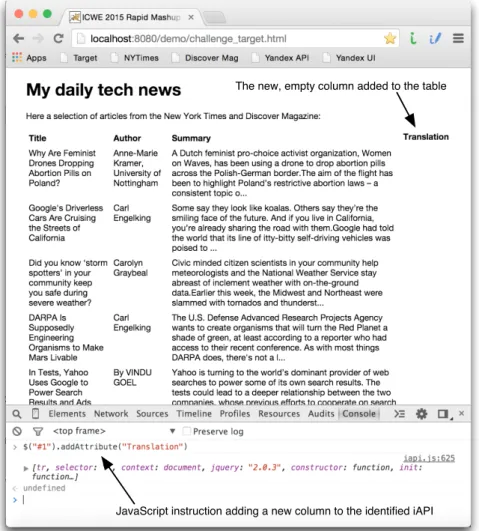Close the ICWE 2015 Rapid Mashup tab
This screenshot has height=531, width=479.
pos(191,17)
